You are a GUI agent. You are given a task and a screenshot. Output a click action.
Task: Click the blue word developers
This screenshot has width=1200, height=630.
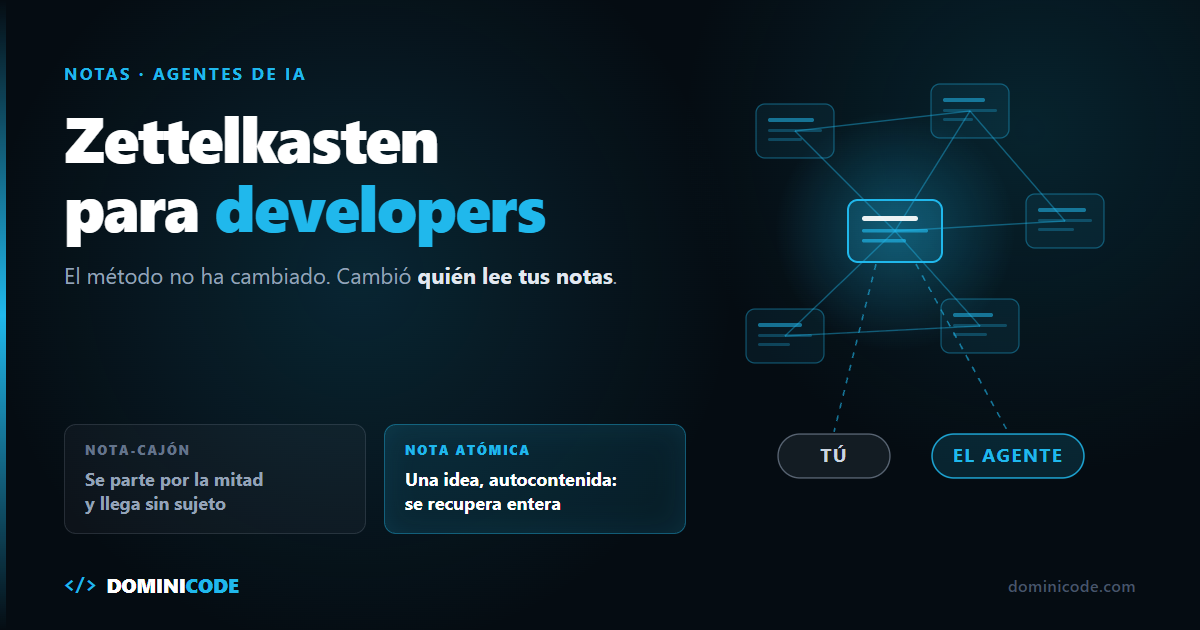click(381, 212)
